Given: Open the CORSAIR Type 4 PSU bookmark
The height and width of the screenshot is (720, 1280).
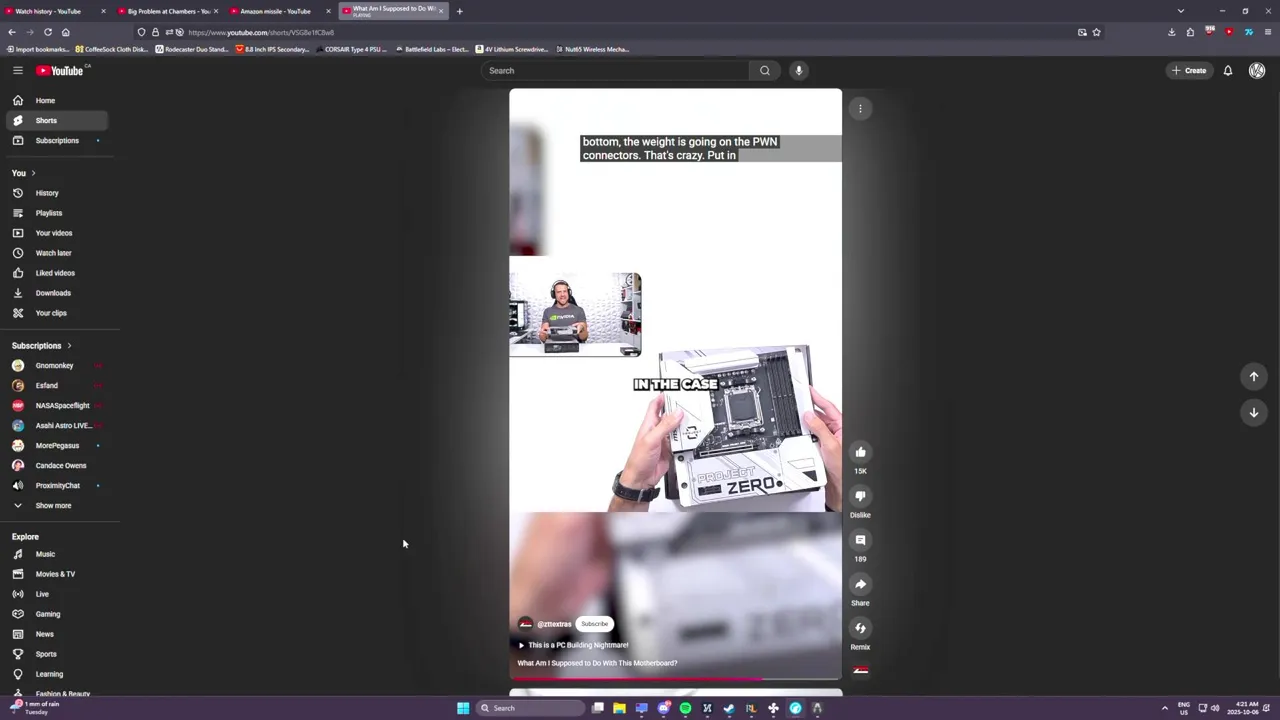Looking at the screenshot, I should click(350, 49).
